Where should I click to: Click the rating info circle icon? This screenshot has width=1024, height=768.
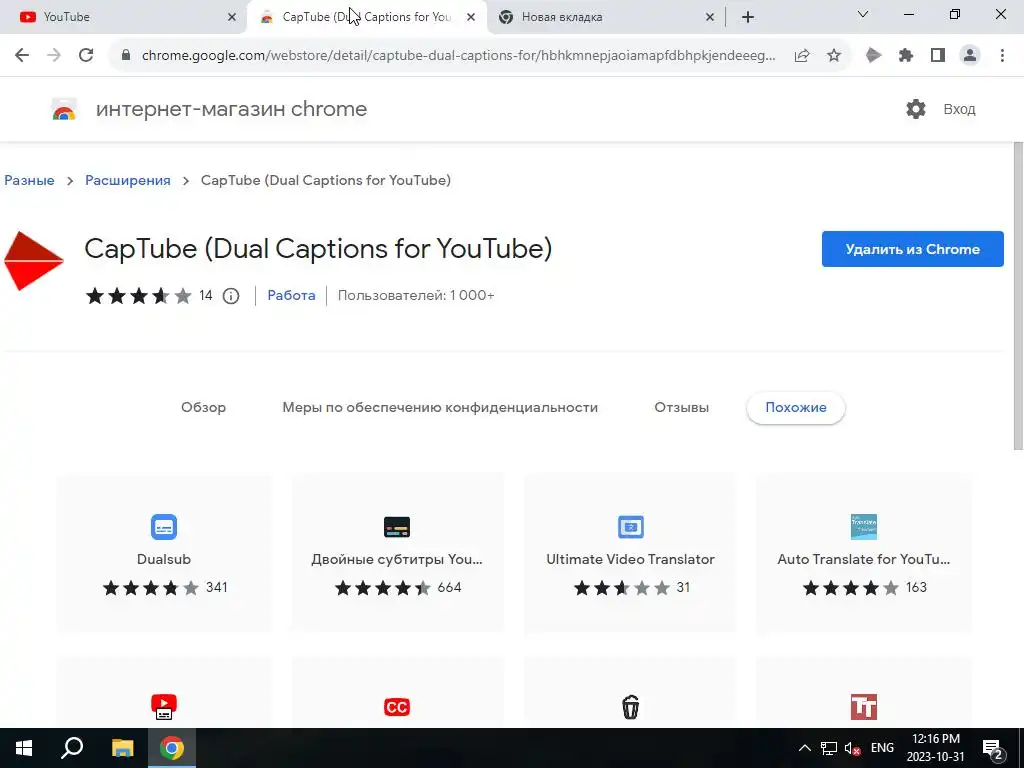pyautogui.click(x=231, y=296)
